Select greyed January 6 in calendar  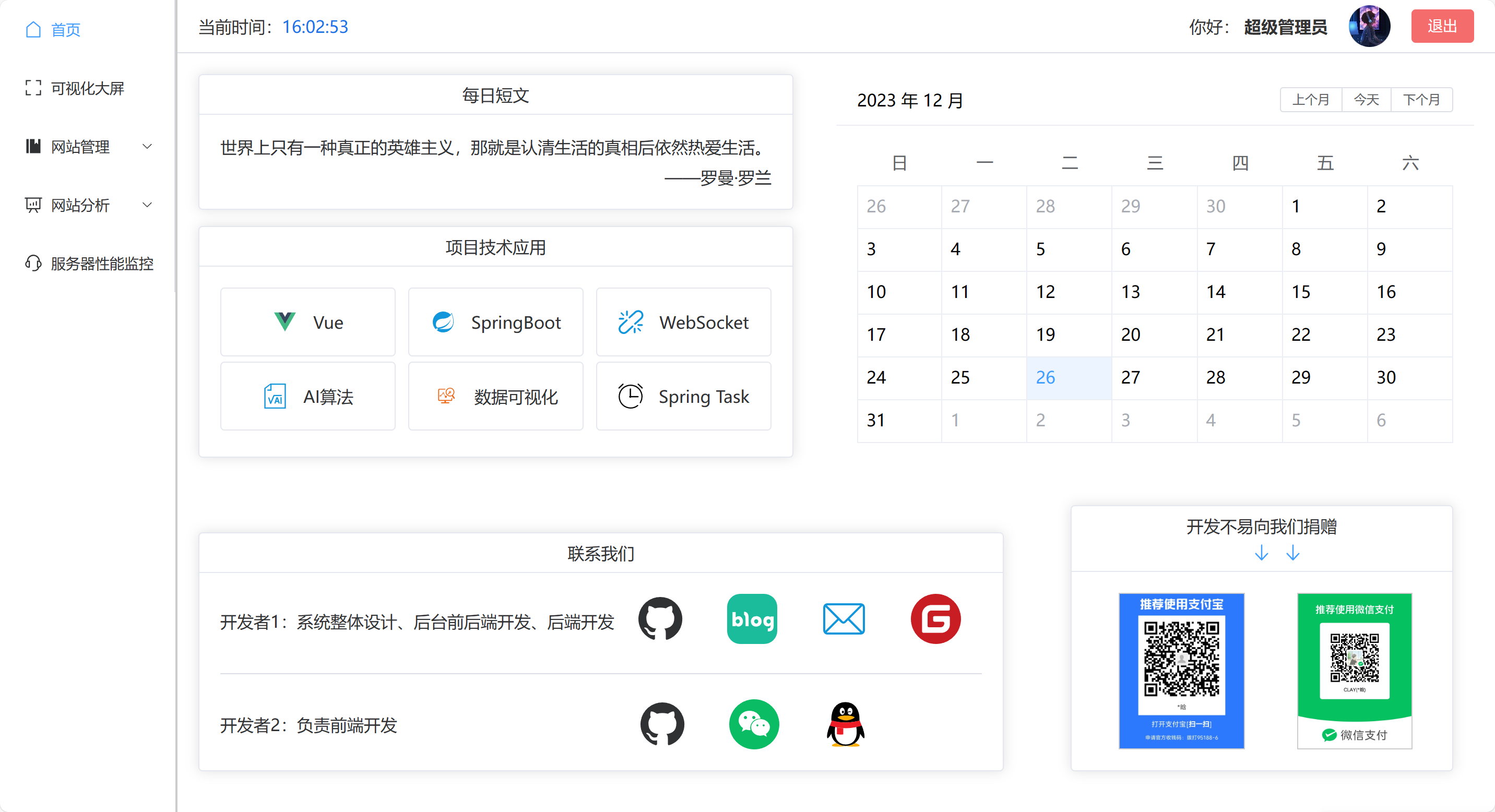pos(1410,421)
